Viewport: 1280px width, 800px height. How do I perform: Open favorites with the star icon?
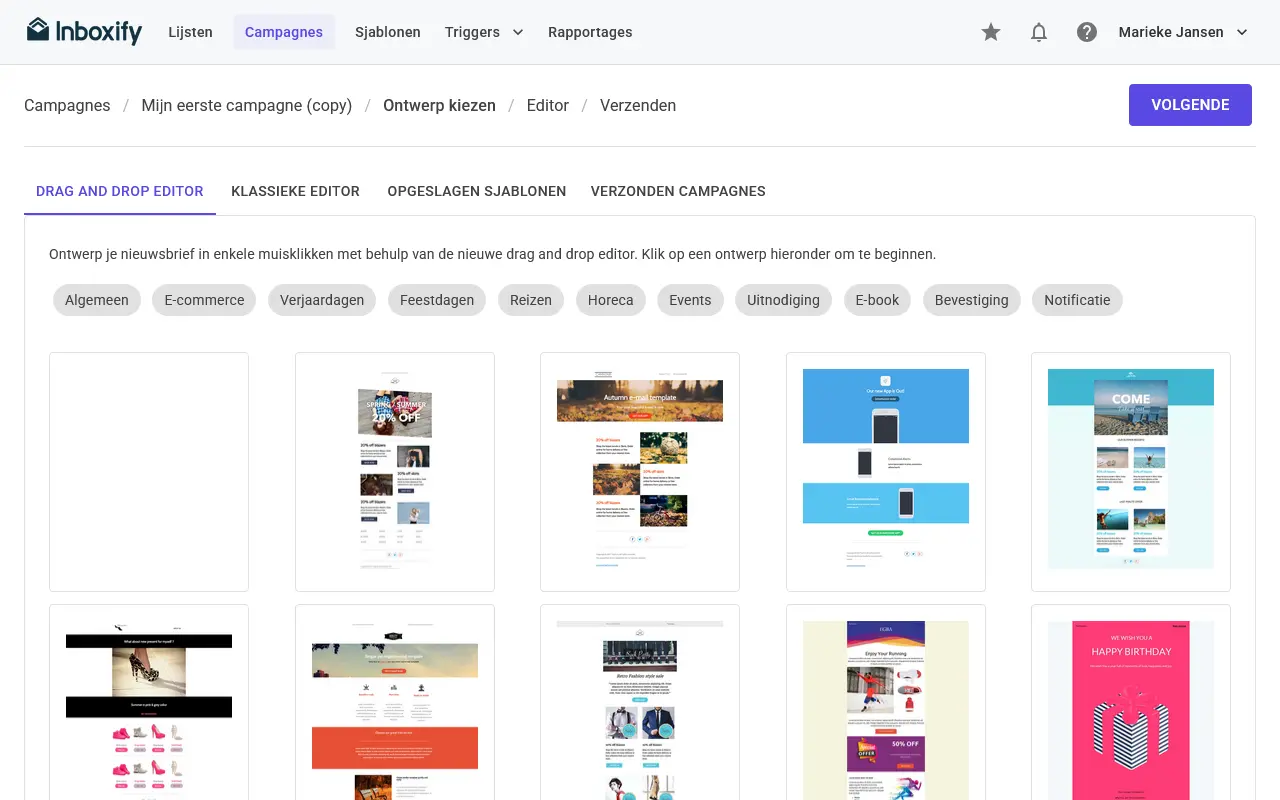991,32
